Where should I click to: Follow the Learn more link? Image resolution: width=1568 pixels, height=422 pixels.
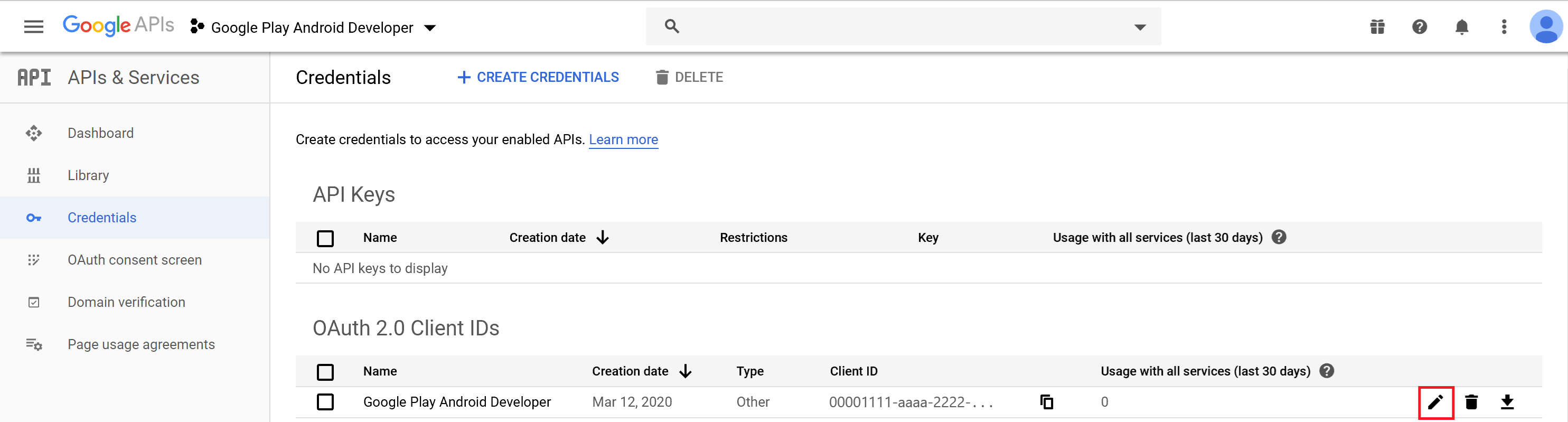click(623, 139)
